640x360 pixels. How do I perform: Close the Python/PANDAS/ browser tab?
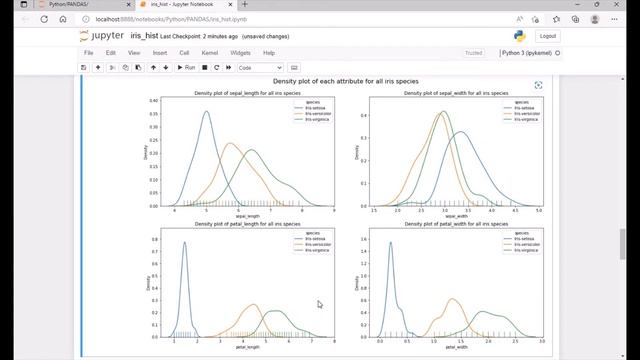[129, 5]
